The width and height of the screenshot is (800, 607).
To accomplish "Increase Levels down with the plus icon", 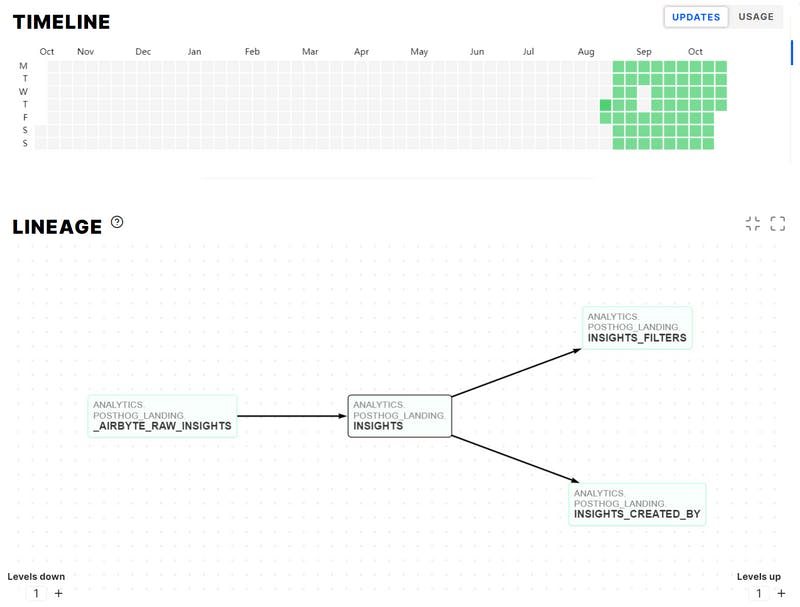I will tap(58, 593).
